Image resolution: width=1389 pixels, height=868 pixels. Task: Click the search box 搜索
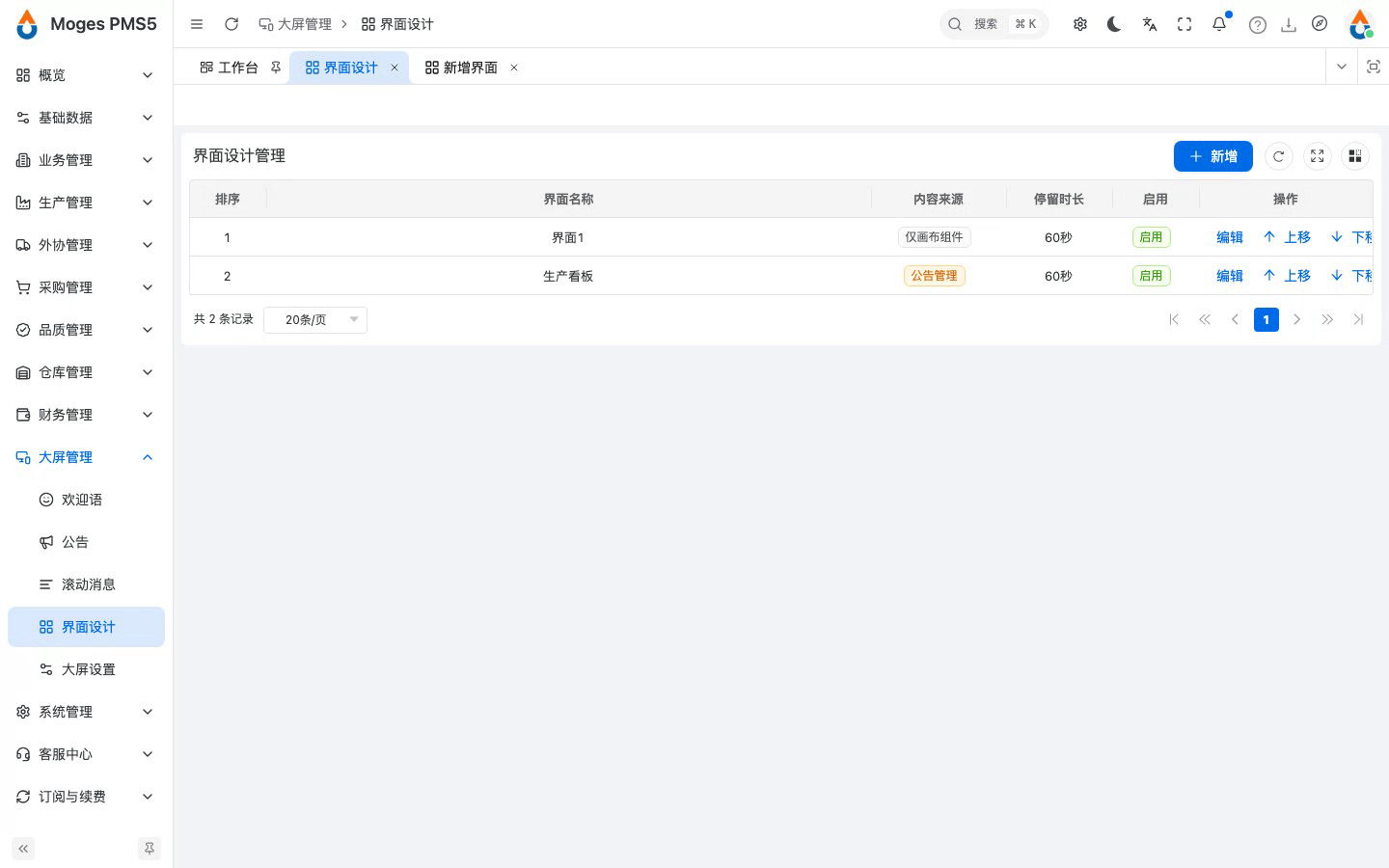tap(994, 24)
